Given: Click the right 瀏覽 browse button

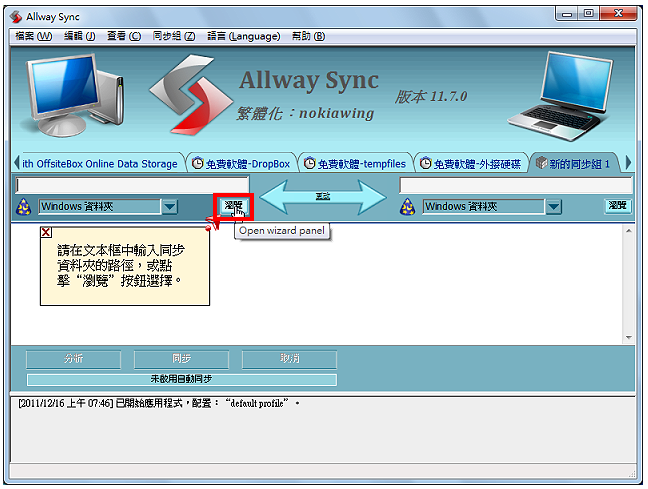Looking at the screenshot, I should (618, 205).
